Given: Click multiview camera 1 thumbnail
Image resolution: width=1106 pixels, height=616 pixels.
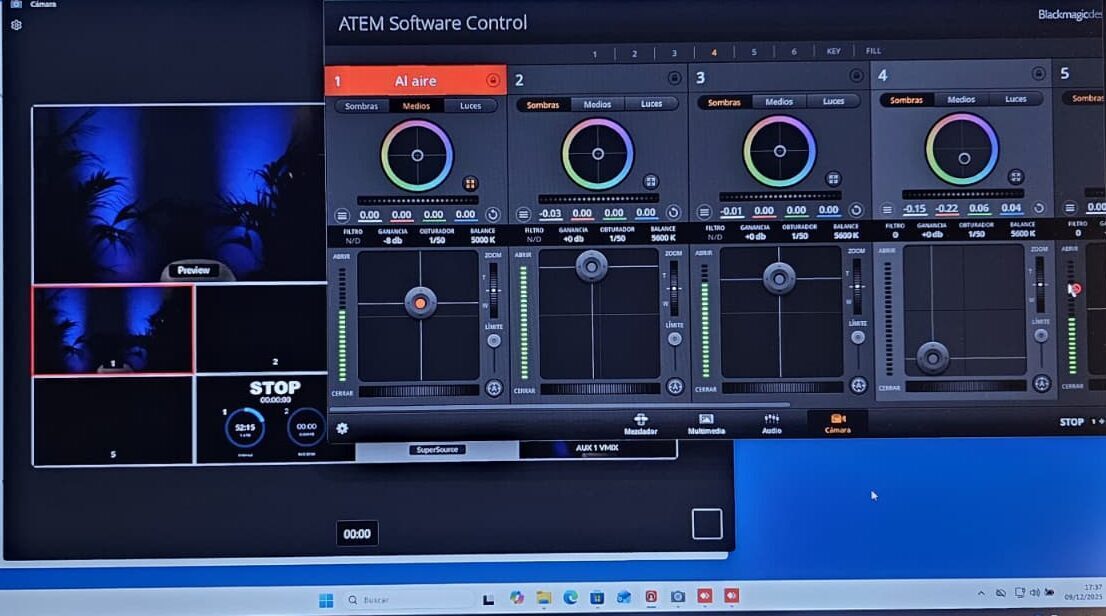Looking at the screenshot, I should click(113, 330).
